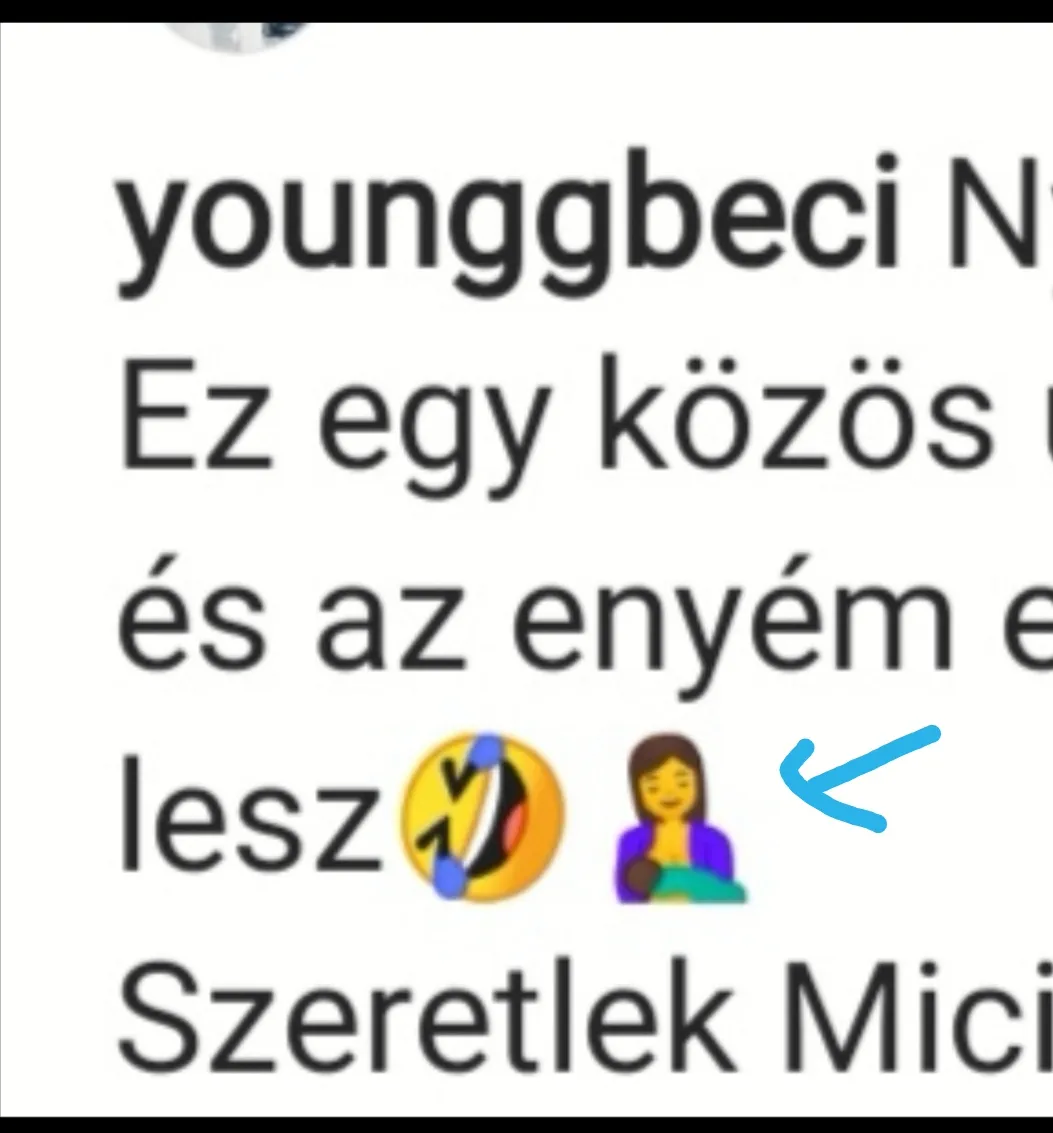Click the cut-off letter after "közös"
1053x1133 pixels.
point(1048,423)
